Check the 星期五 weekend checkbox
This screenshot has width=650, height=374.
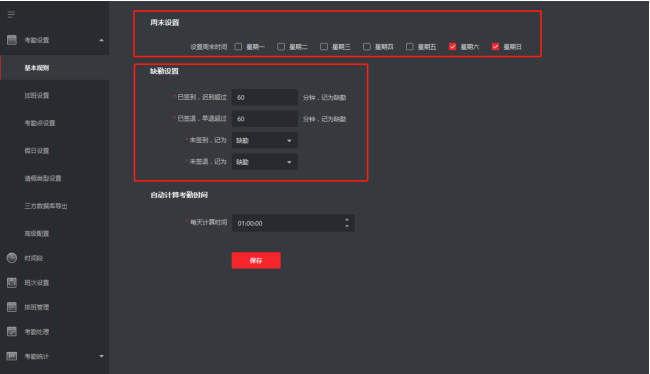[x=410, y=46]
